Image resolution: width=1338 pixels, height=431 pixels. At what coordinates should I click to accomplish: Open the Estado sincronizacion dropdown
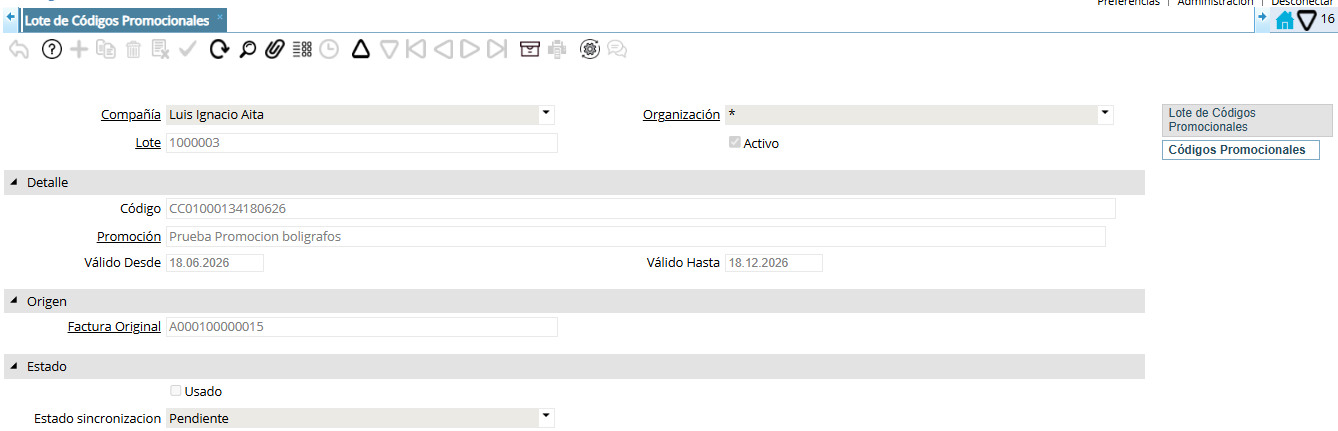point(546,418)
